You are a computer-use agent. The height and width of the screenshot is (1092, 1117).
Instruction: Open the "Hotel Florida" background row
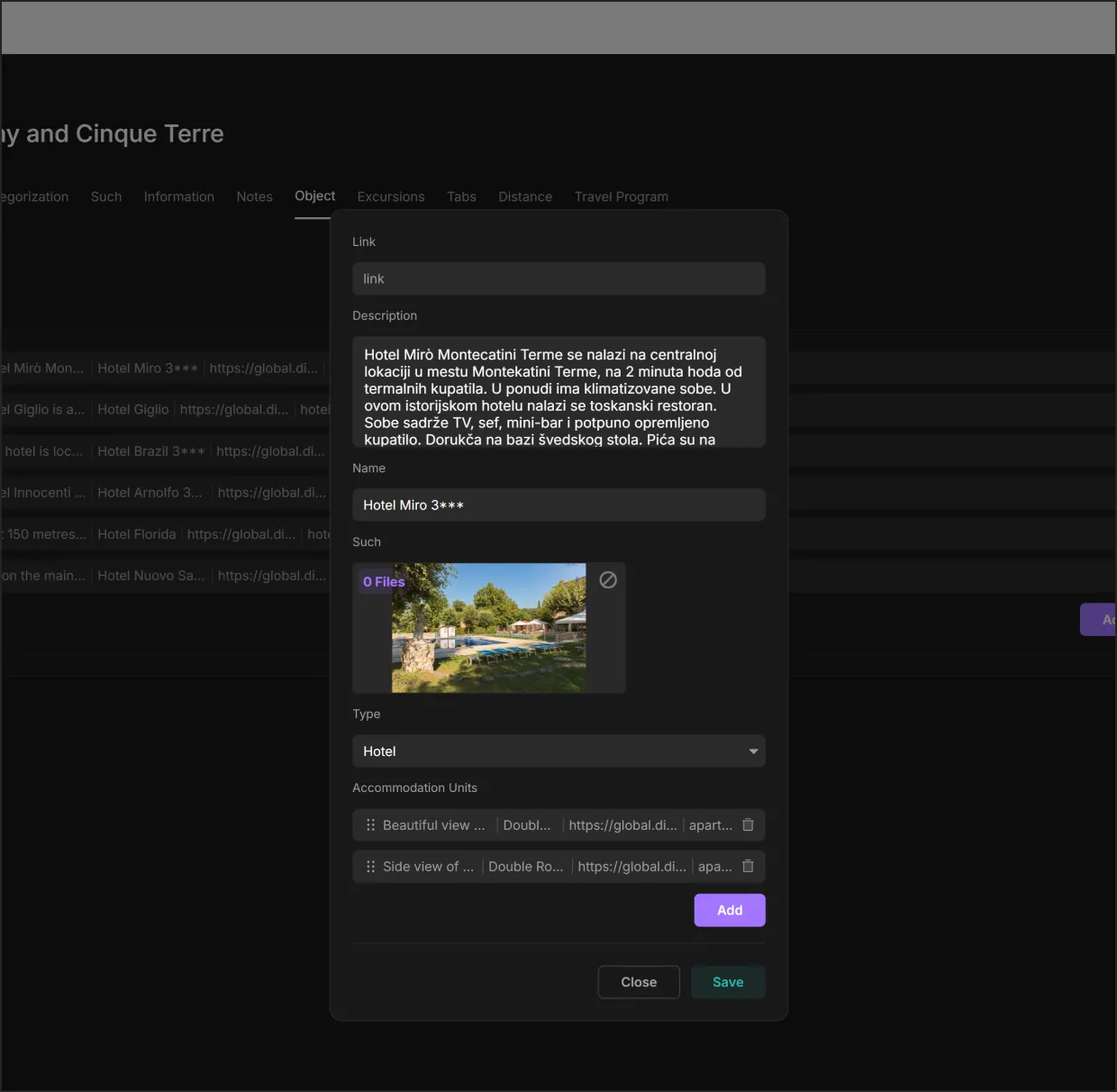[136, 533]
